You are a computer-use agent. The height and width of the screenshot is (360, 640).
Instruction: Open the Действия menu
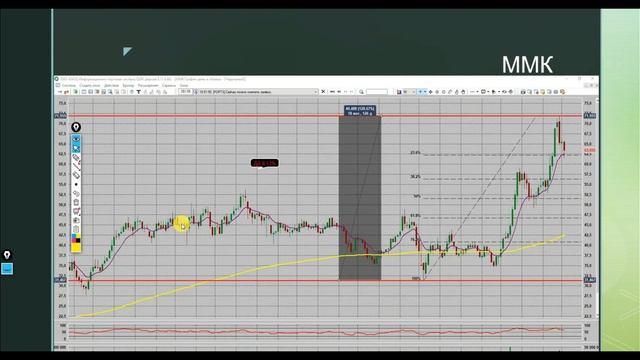point(111,86)
